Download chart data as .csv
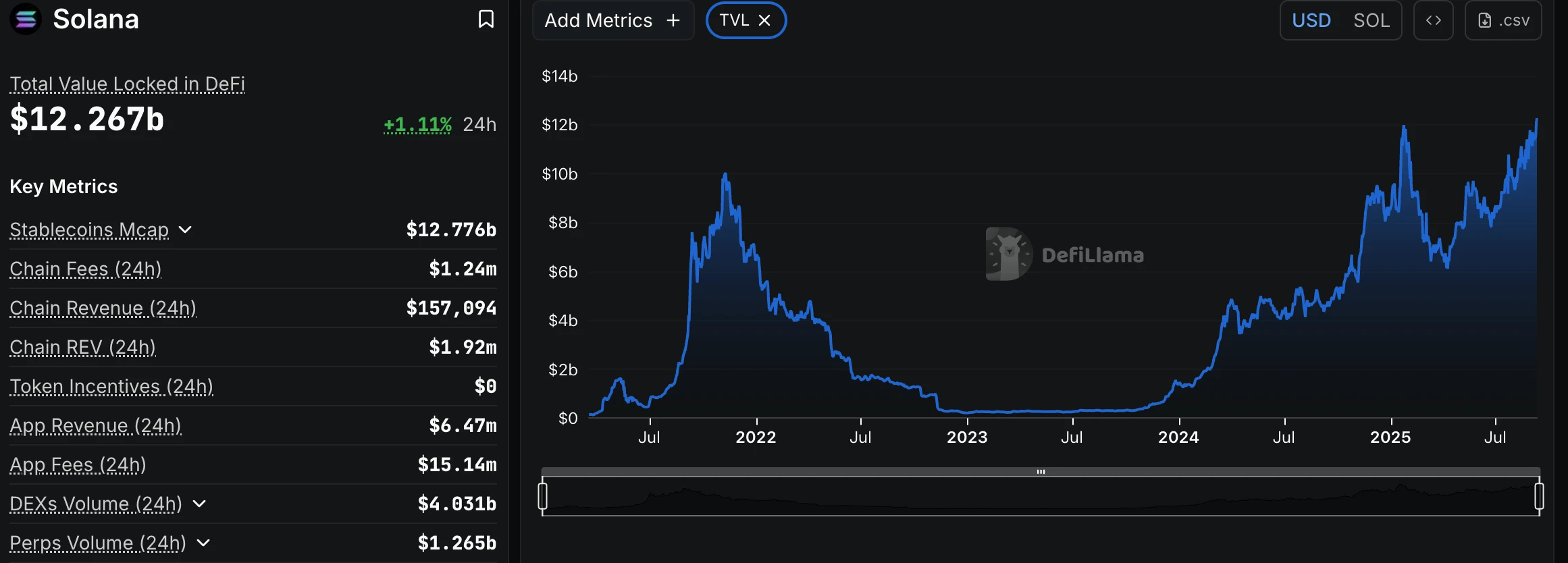1568x563 pixels. coord(1503,20)
